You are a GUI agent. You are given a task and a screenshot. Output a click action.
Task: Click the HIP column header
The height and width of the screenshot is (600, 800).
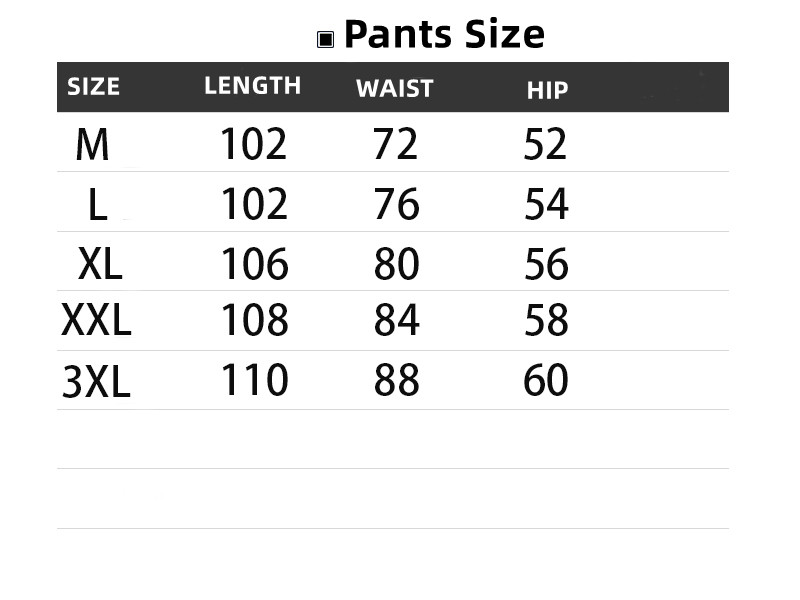coord(547,90)
